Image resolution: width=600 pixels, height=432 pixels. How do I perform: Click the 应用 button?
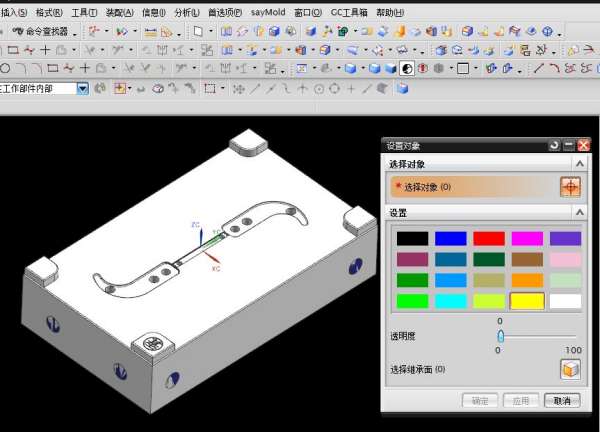[x=519, y=400]
